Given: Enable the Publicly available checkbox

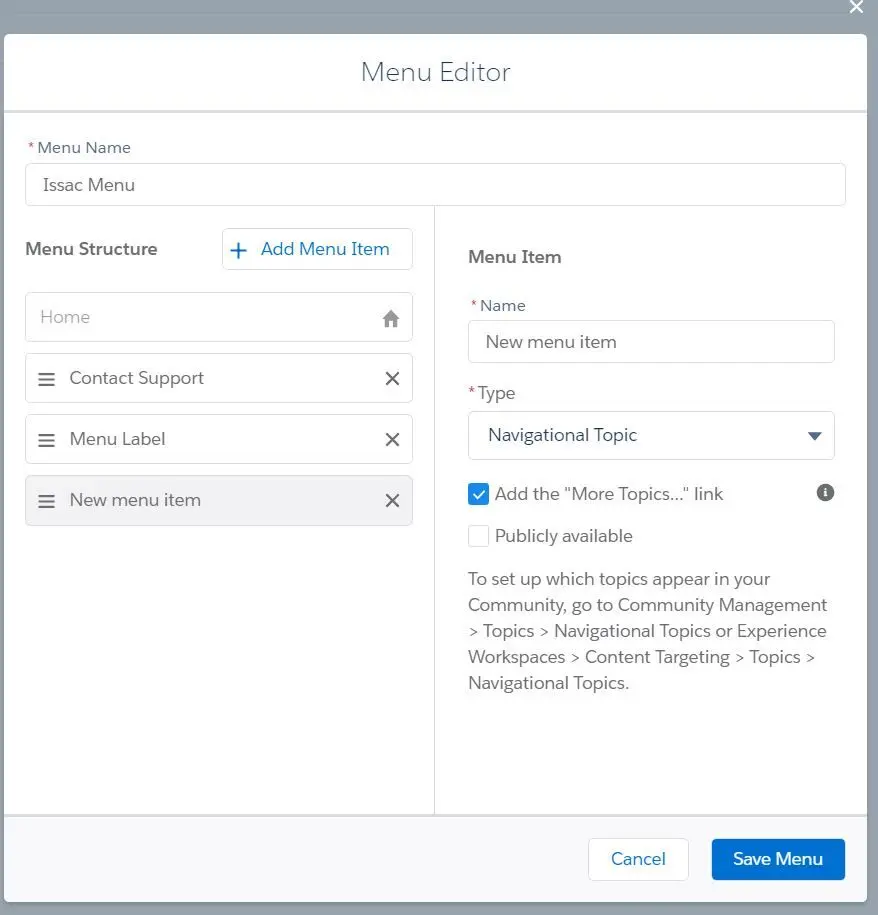Looking at the screenshot, I should (x=478, y=536).
